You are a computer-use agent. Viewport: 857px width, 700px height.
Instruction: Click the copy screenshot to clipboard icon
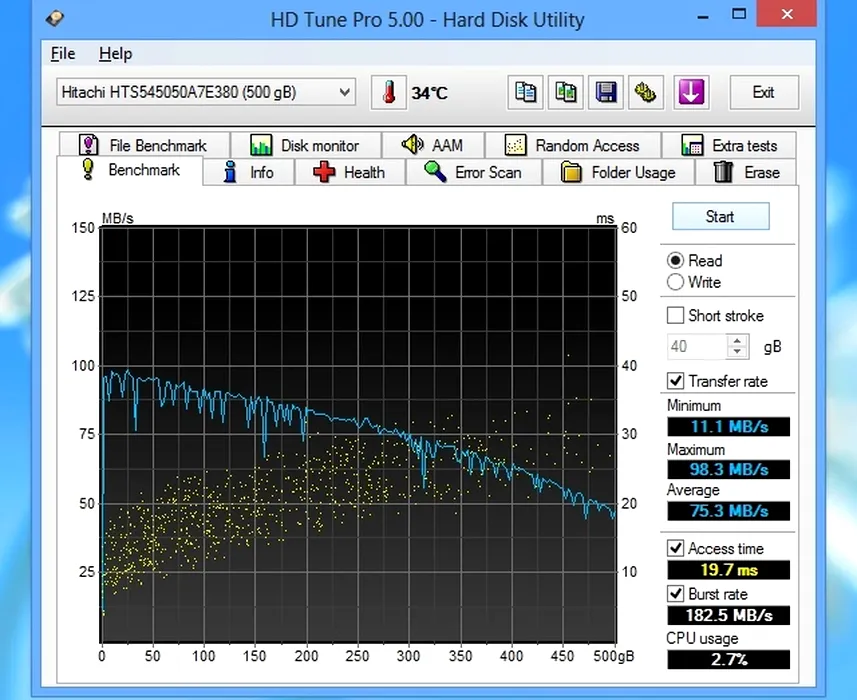pos(566,93)
